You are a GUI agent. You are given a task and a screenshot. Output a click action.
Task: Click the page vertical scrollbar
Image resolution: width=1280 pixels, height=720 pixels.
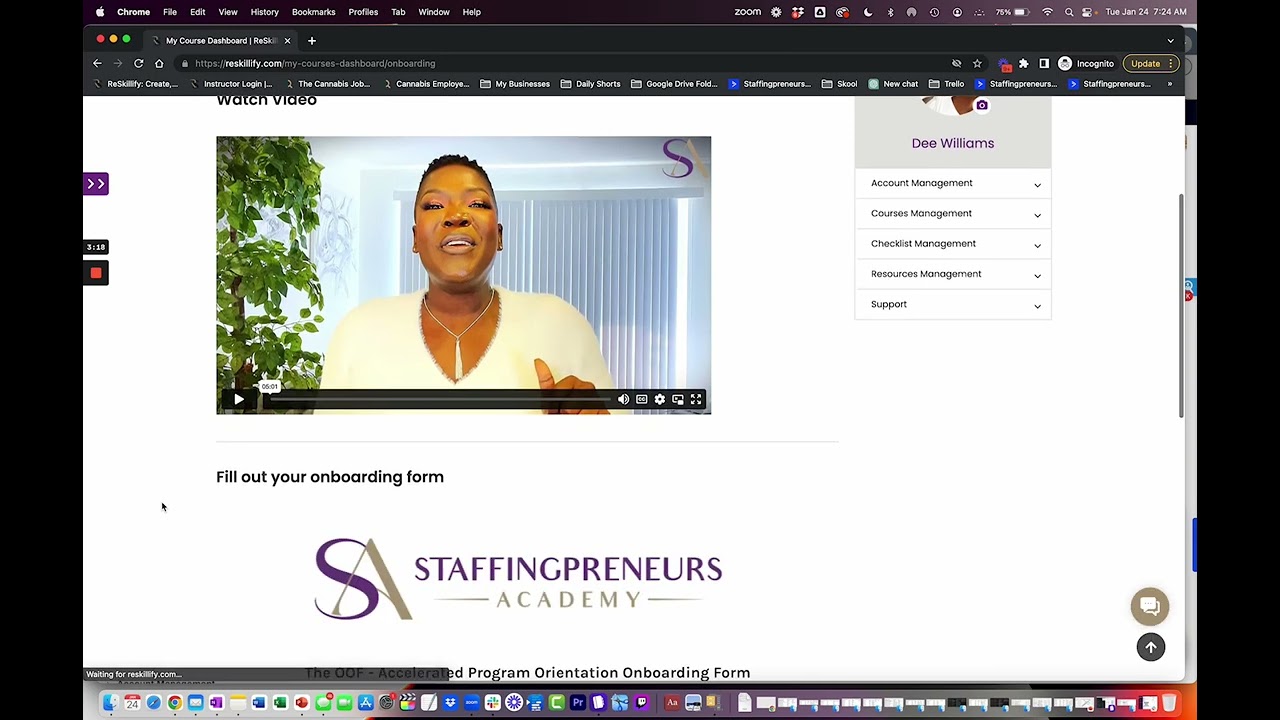tap(1181, 305)
